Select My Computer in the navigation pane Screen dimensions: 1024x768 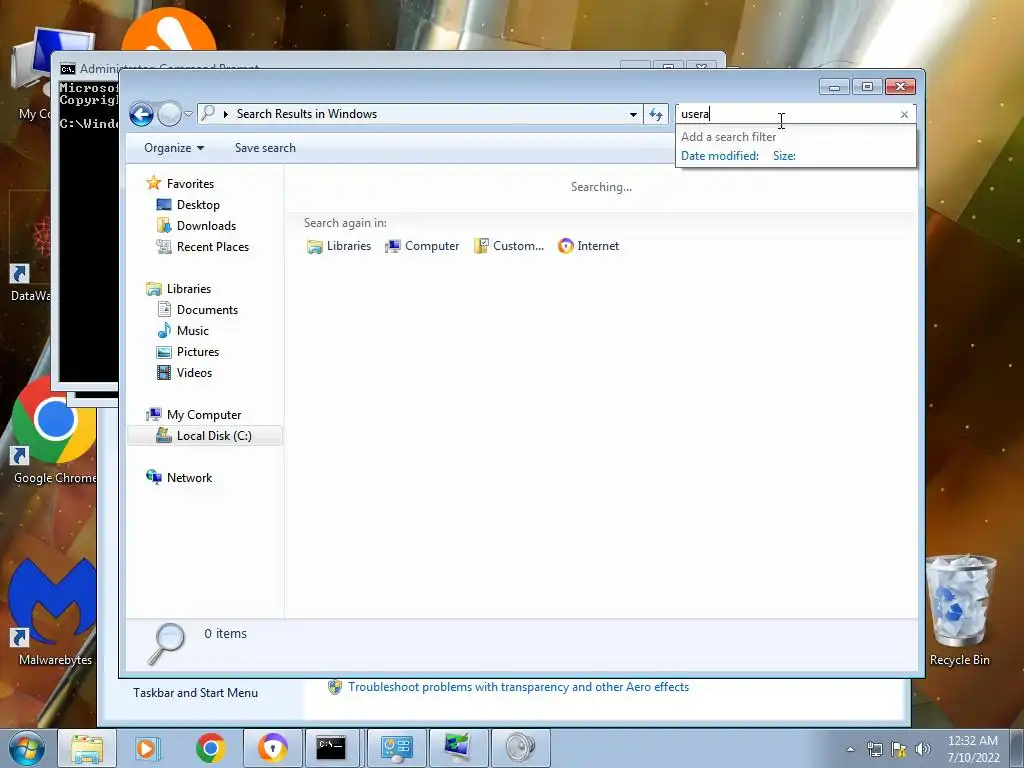point(203,415)
